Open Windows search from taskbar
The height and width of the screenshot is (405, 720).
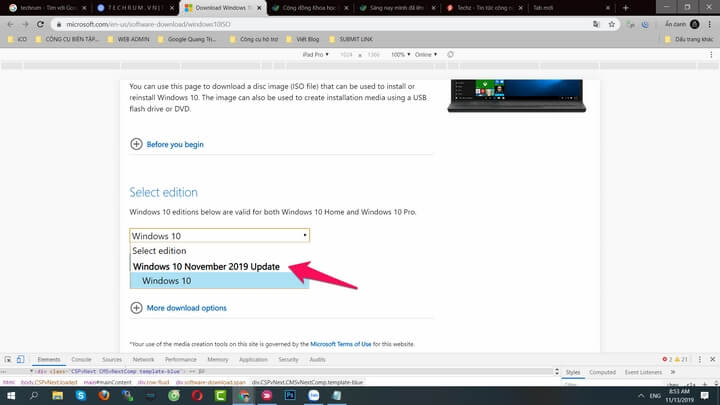(x=34, y=395)
